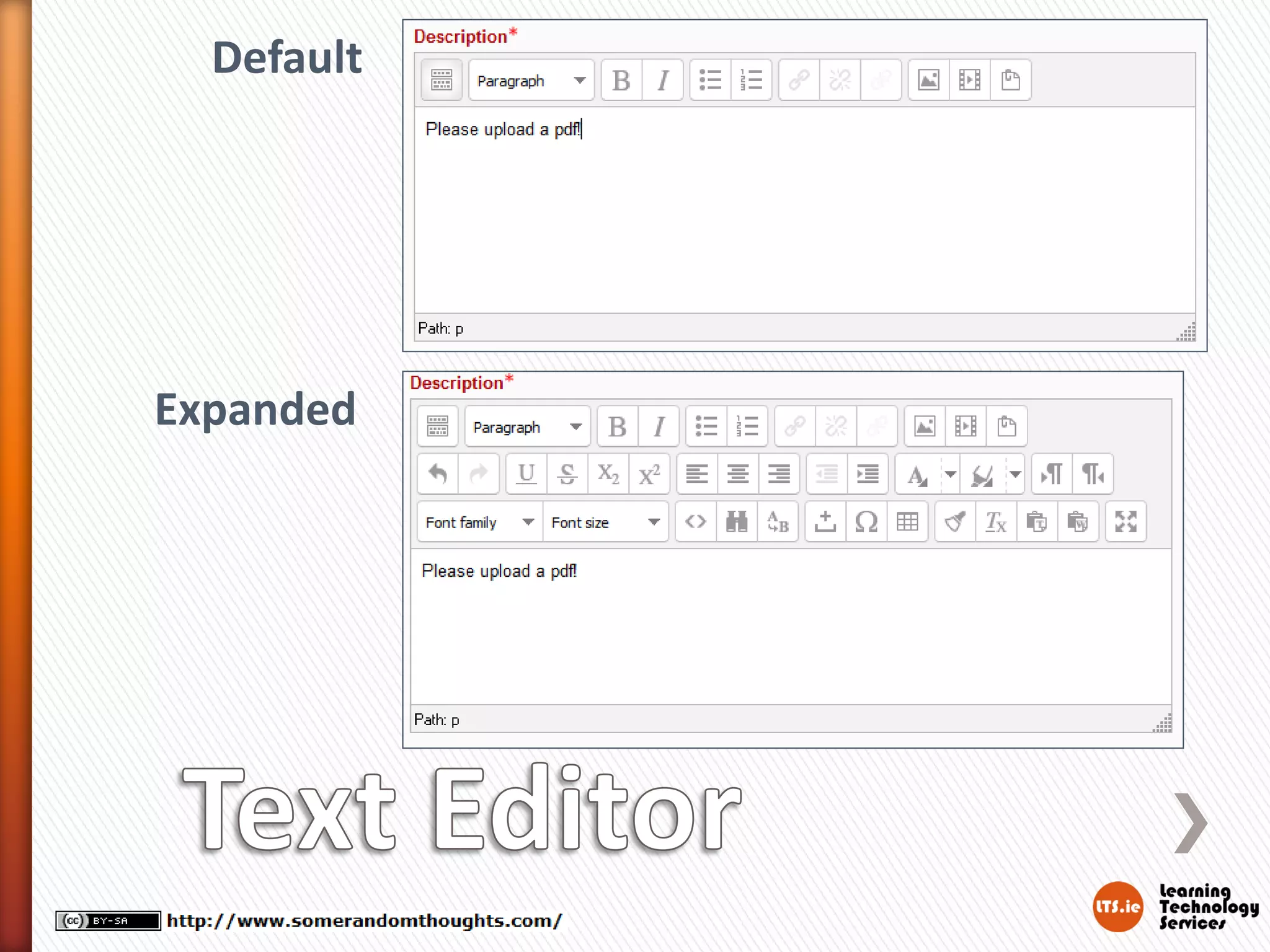The height and width of the screenshot is (952, 1270).
Task: Click Redo arrow icon
Action: click(479, 474)
